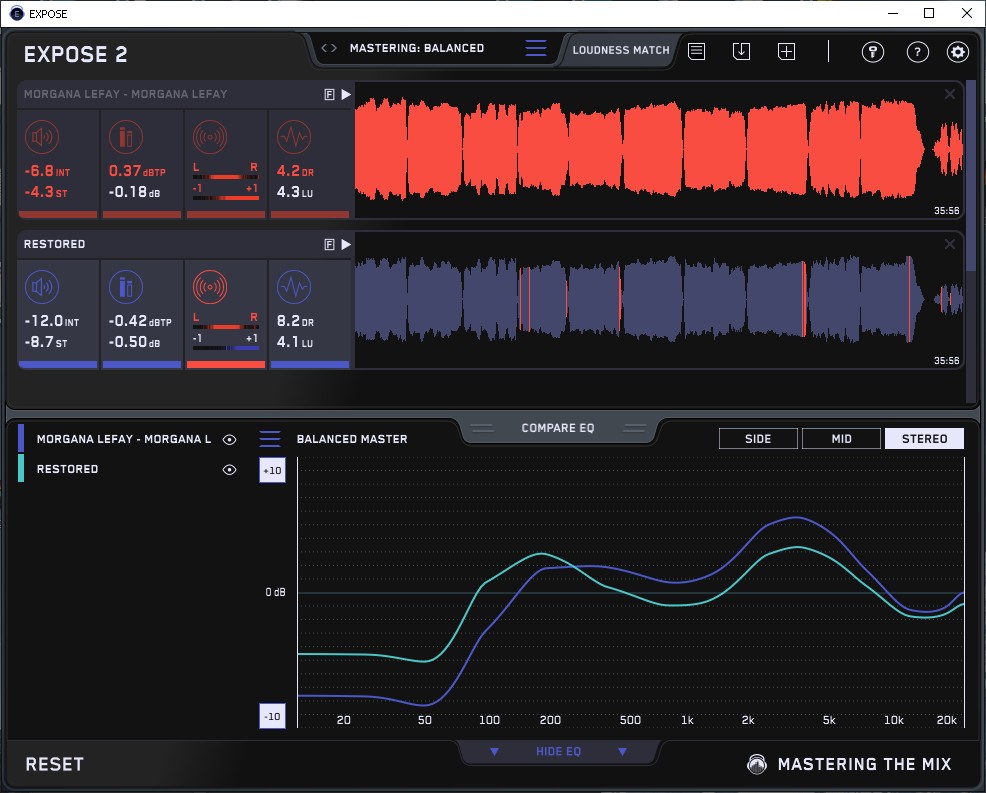This screenshot has height=793, width=986.
Task: Click the 4.2 DR dynamic range value
Action: 295,171
